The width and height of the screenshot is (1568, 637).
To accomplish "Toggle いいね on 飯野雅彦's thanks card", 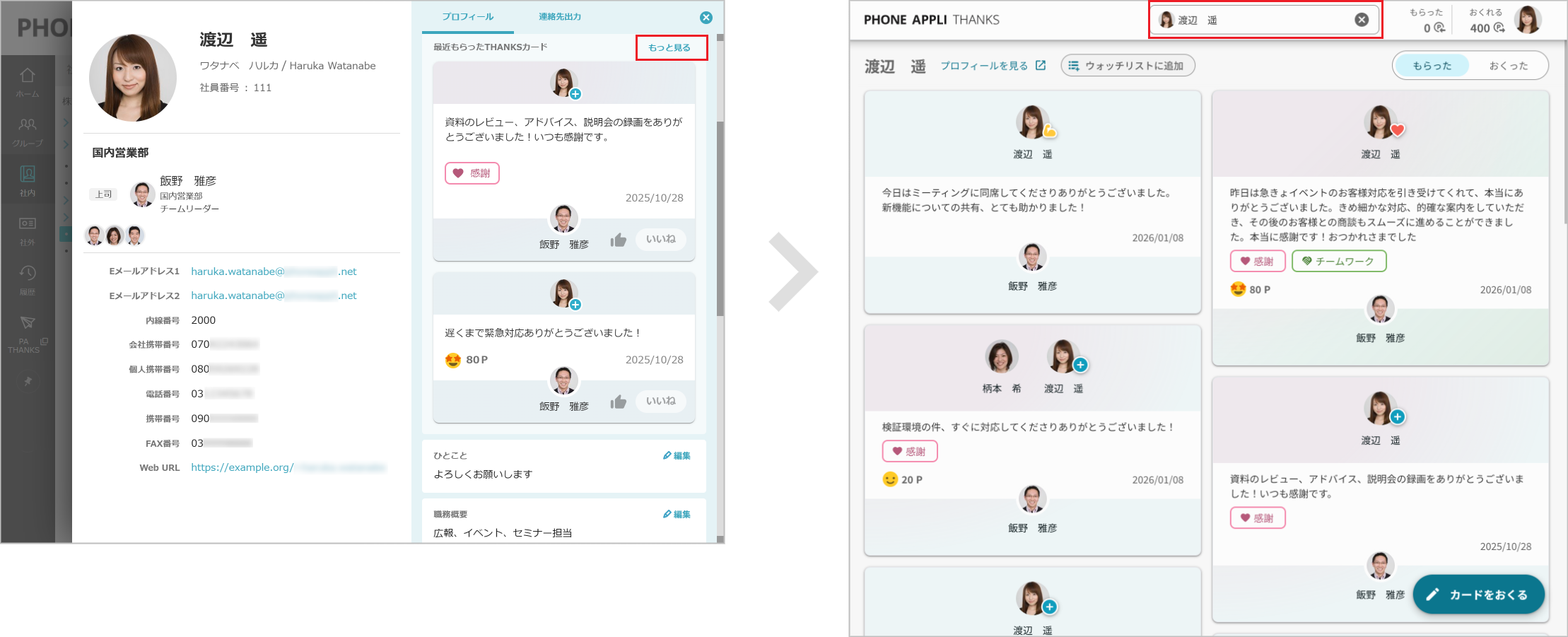I will coord(660,239).
